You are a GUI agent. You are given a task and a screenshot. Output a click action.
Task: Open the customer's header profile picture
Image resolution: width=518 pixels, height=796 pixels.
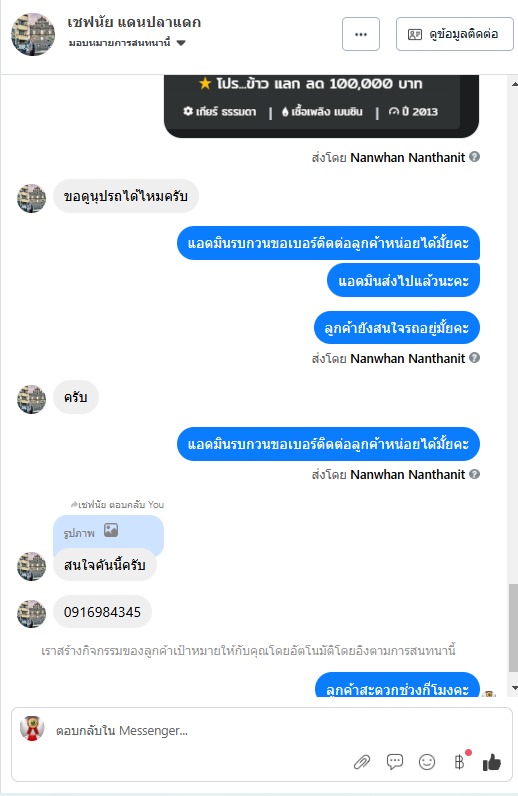point(33,34)
